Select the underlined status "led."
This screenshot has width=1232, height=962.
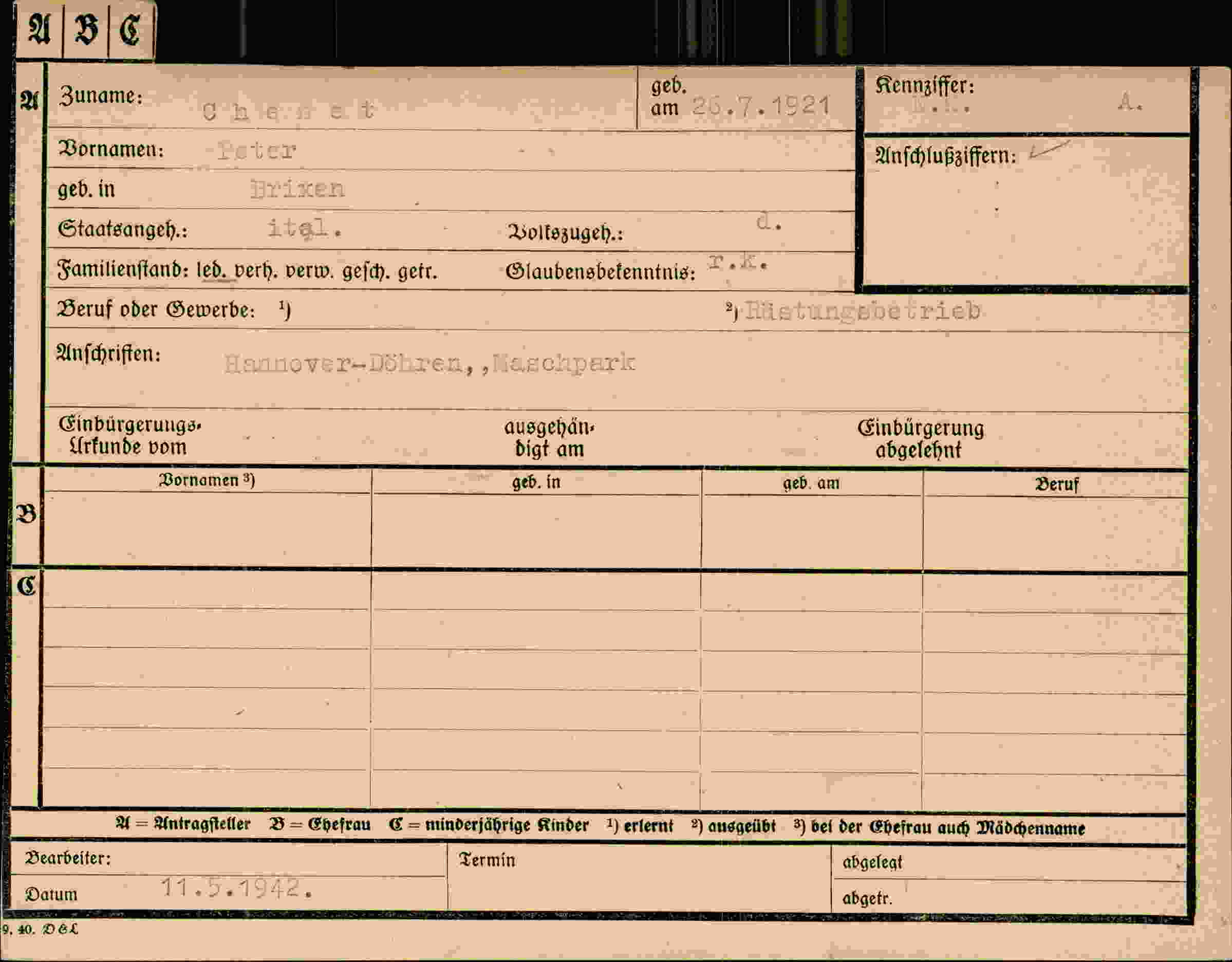212,271
